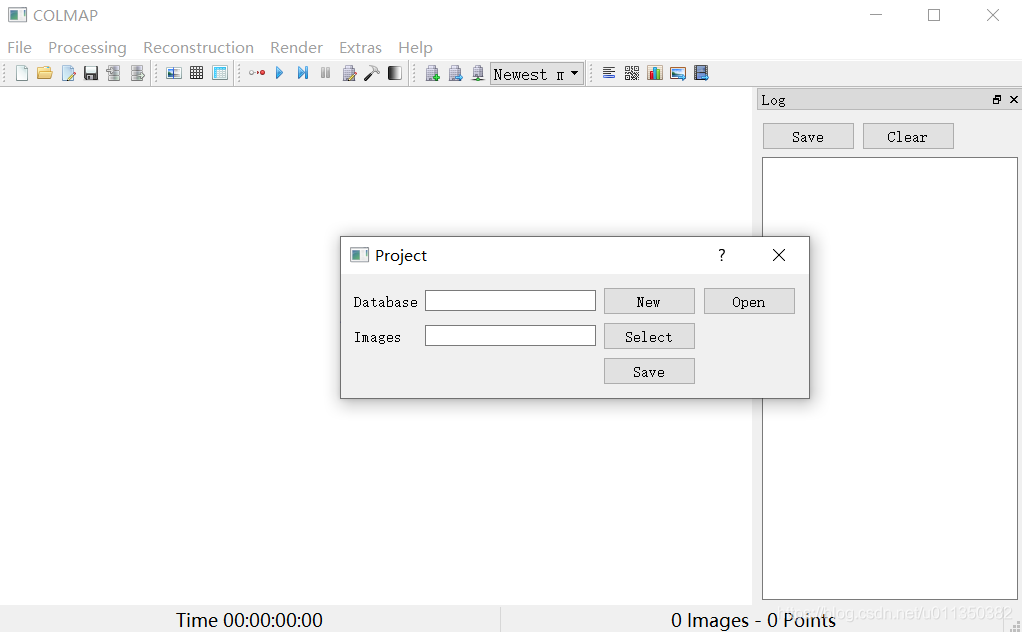Grab a movie with the filmstrip icon
Viewport: 1022px width, 632px height.
(701, 72)
